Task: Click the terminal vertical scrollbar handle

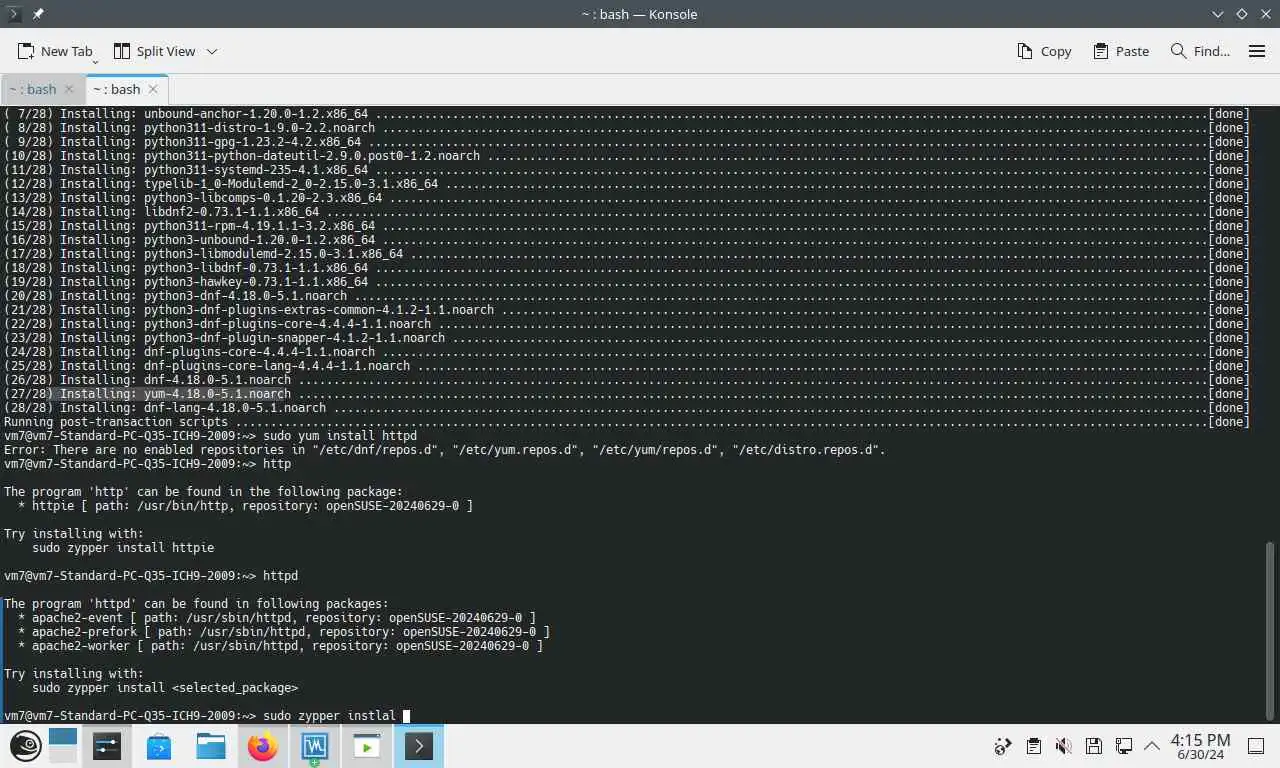Action: coord(1271,629)
